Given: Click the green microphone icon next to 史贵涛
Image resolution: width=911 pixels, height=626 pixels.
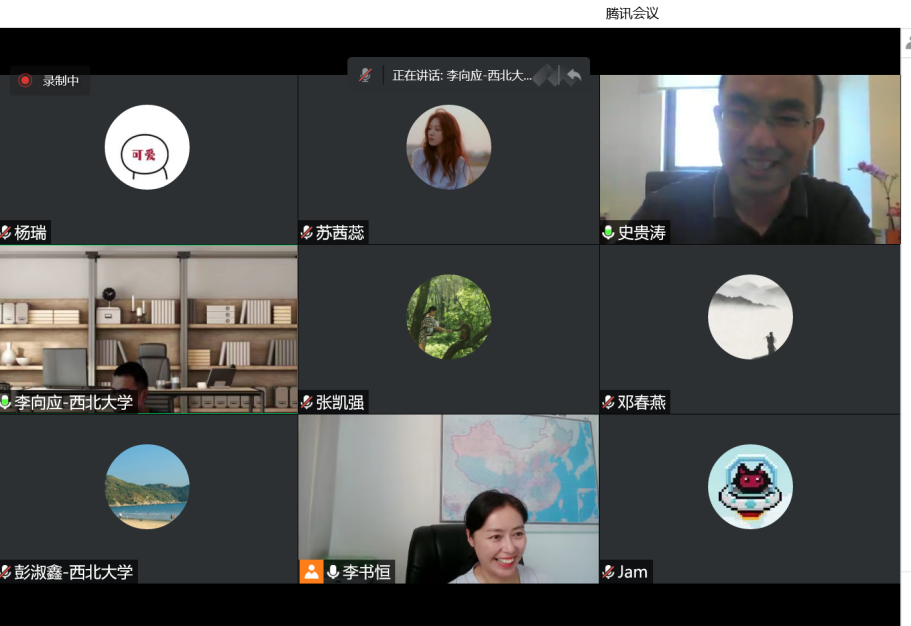Looking at the screenshot, I should (608, 233).
